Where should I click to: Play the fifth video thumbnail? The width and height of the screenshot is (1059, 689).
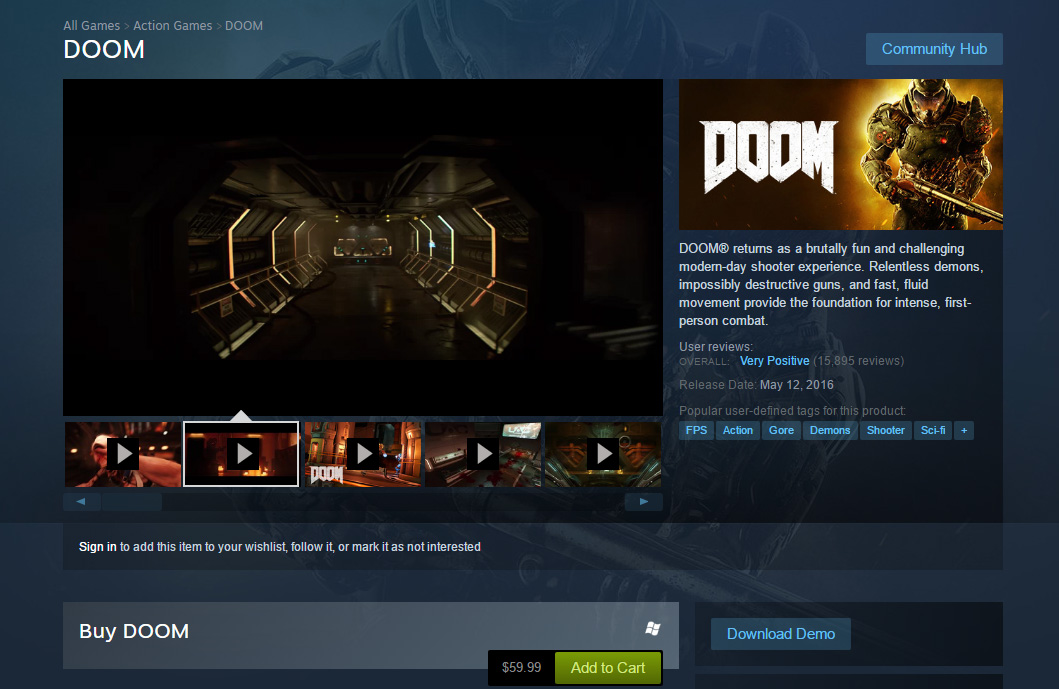pos(603,454)
